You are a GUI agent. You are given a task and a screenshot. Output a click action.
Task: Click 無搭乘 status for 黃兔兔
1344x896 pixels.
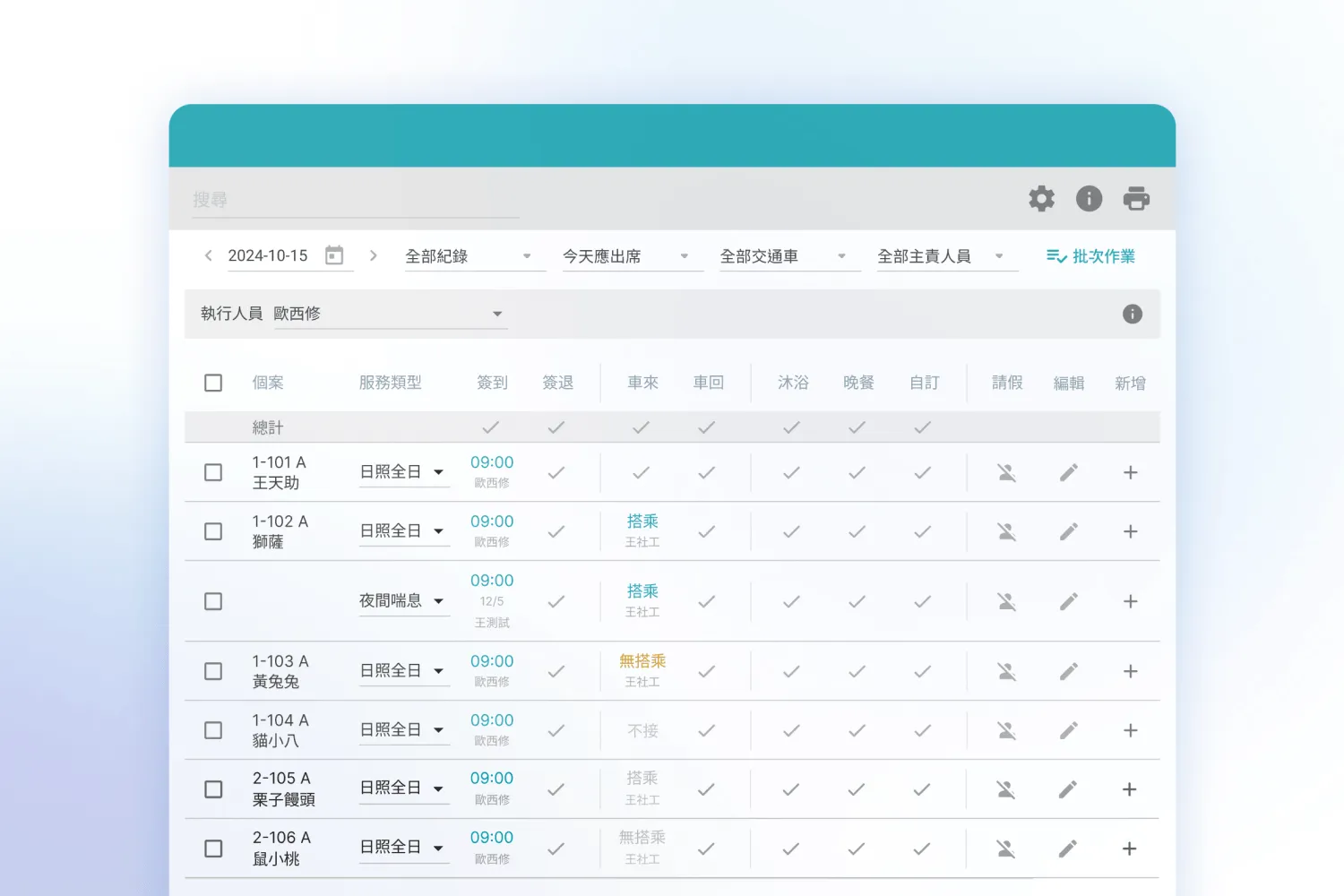coord(642,661)
